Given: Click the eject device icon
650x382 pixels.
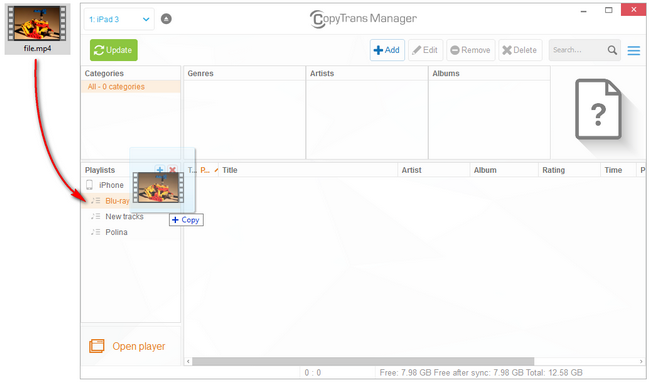Looking at the screenshot, I should pos(166,19).
